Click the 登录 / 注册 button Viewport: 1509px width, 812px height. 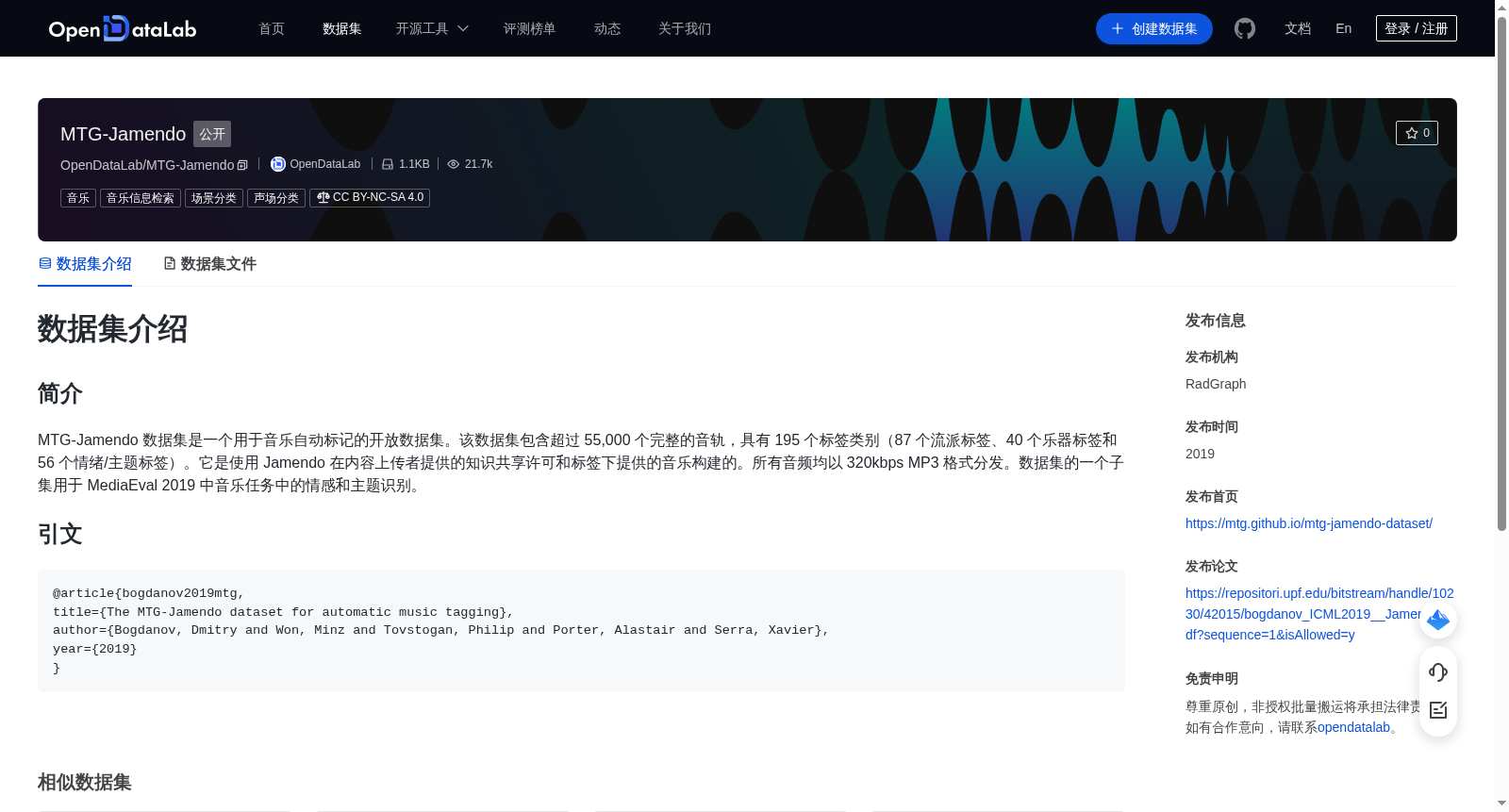tap(1417, 29)
